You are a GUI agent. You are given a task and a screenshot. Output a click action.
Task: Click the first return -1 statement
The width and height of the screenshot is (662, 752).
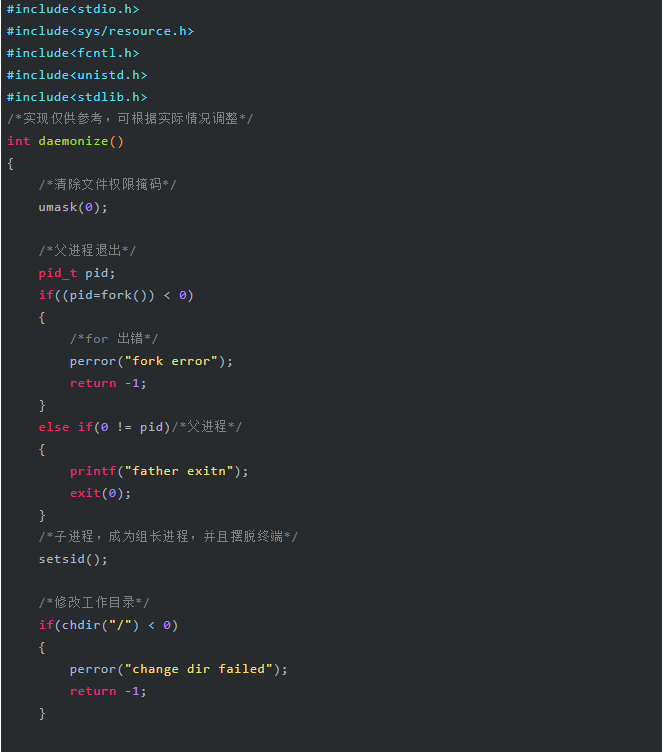[108, 383]
